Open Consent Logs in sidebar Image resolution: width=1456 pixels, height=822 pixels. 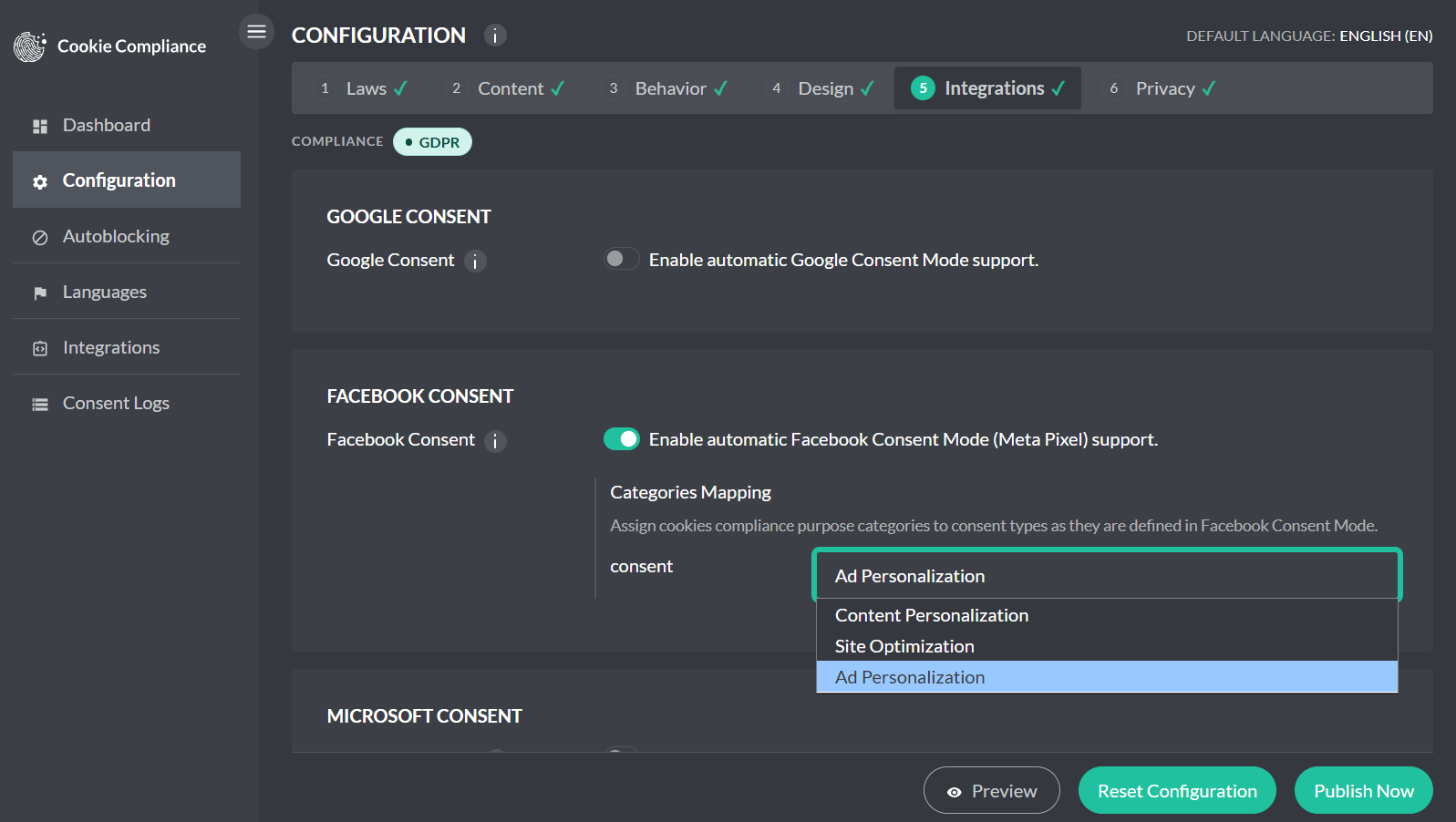pyautogui.click(x=127, y=403)
